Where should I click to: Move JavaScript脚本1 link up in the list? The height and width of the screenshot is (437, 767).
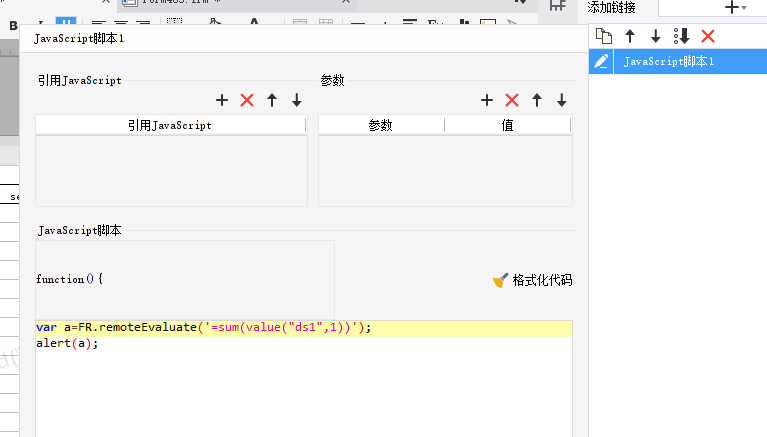tap(630, 36)
